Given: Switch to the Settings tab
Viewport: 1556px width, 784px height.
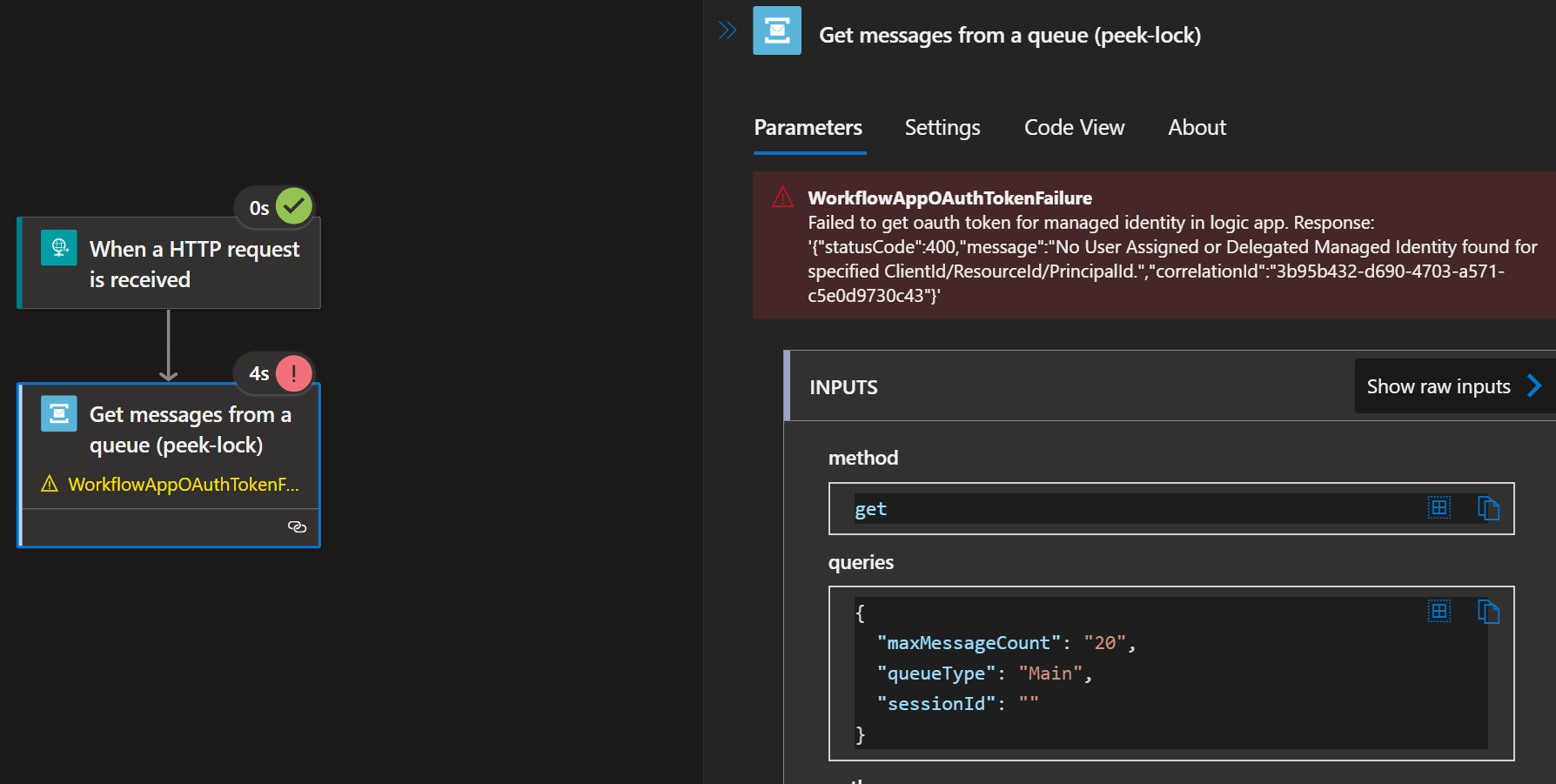Looking at the screenshot, I should pos(942,127).
